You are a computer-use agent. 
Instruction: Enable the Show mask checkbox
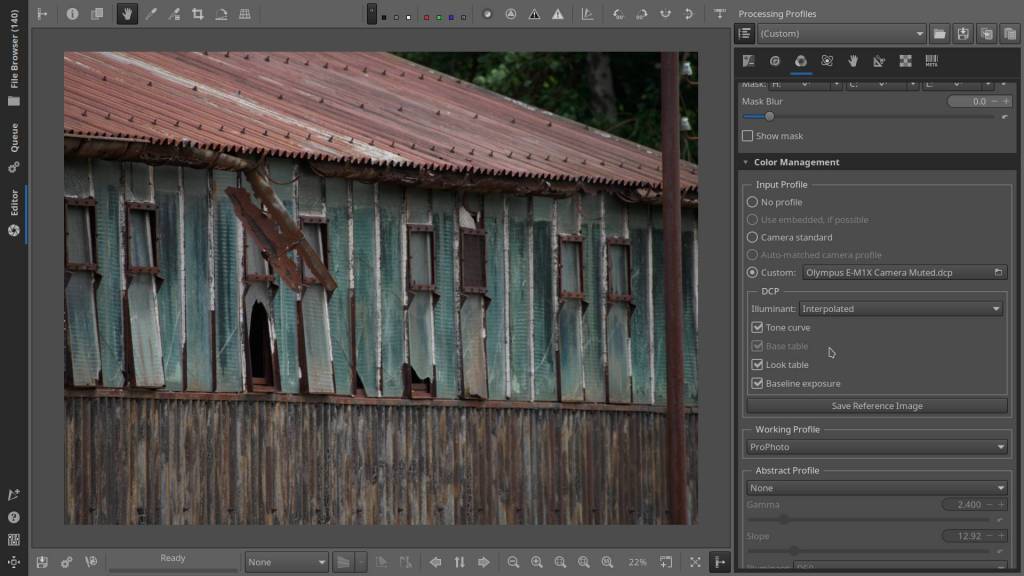click(748, 136)
